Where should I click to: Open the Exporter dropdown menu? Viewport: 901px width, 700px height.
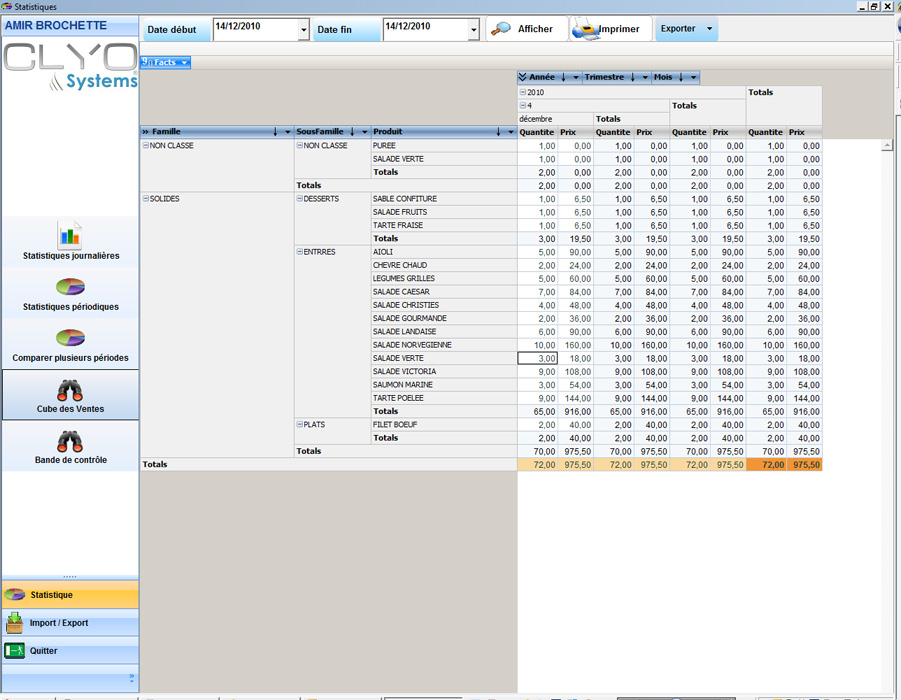[x=709, y=29]
